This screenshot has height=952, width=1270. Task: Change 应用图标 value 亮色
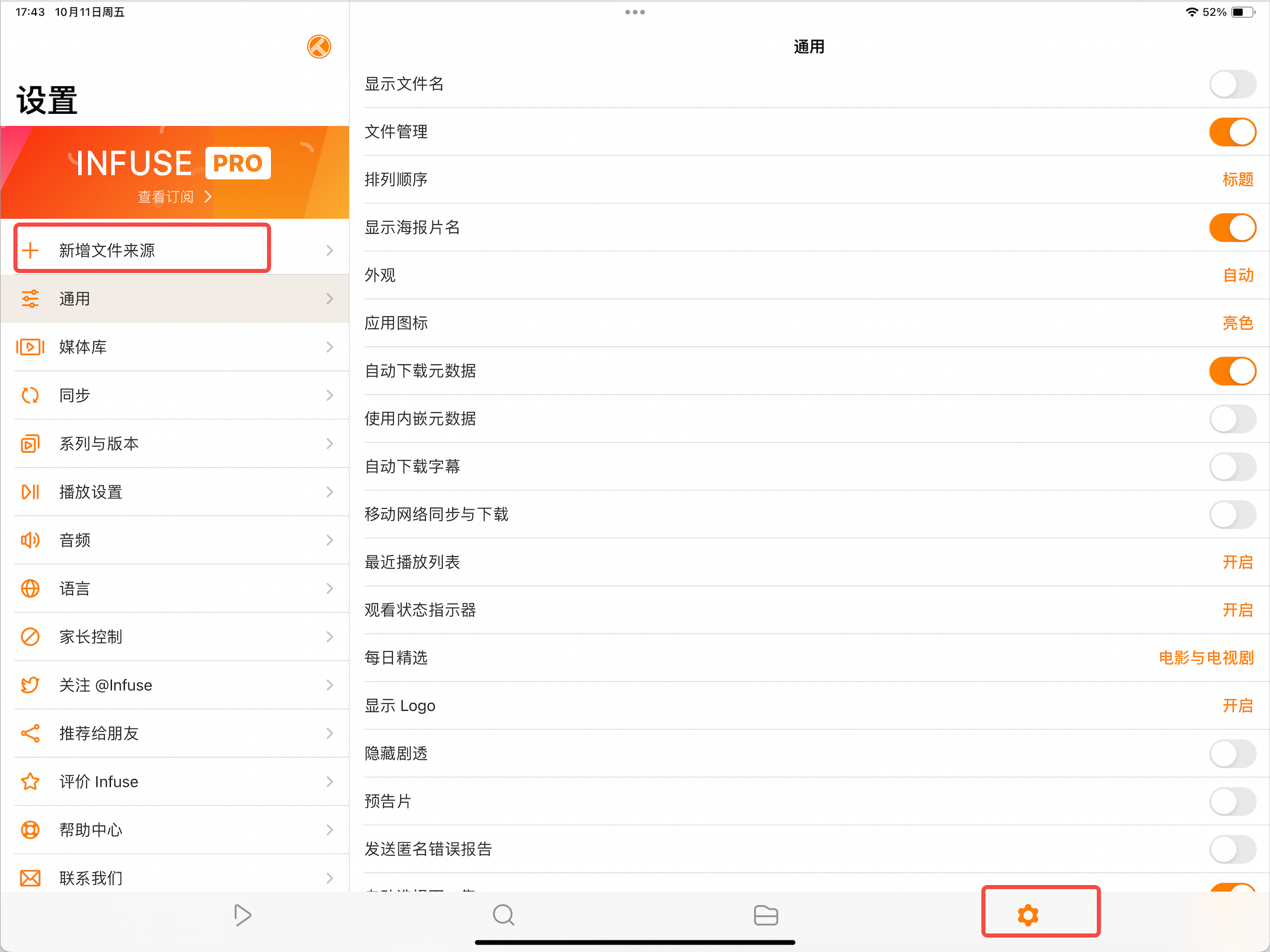pos(1238,323)
